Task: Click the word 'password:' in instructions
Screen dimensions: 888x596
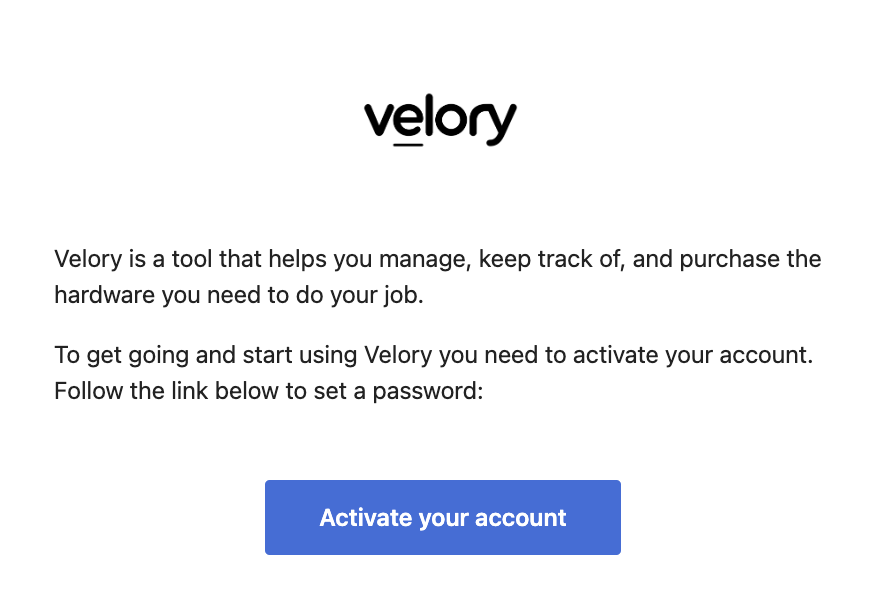Action: point(428,391)
